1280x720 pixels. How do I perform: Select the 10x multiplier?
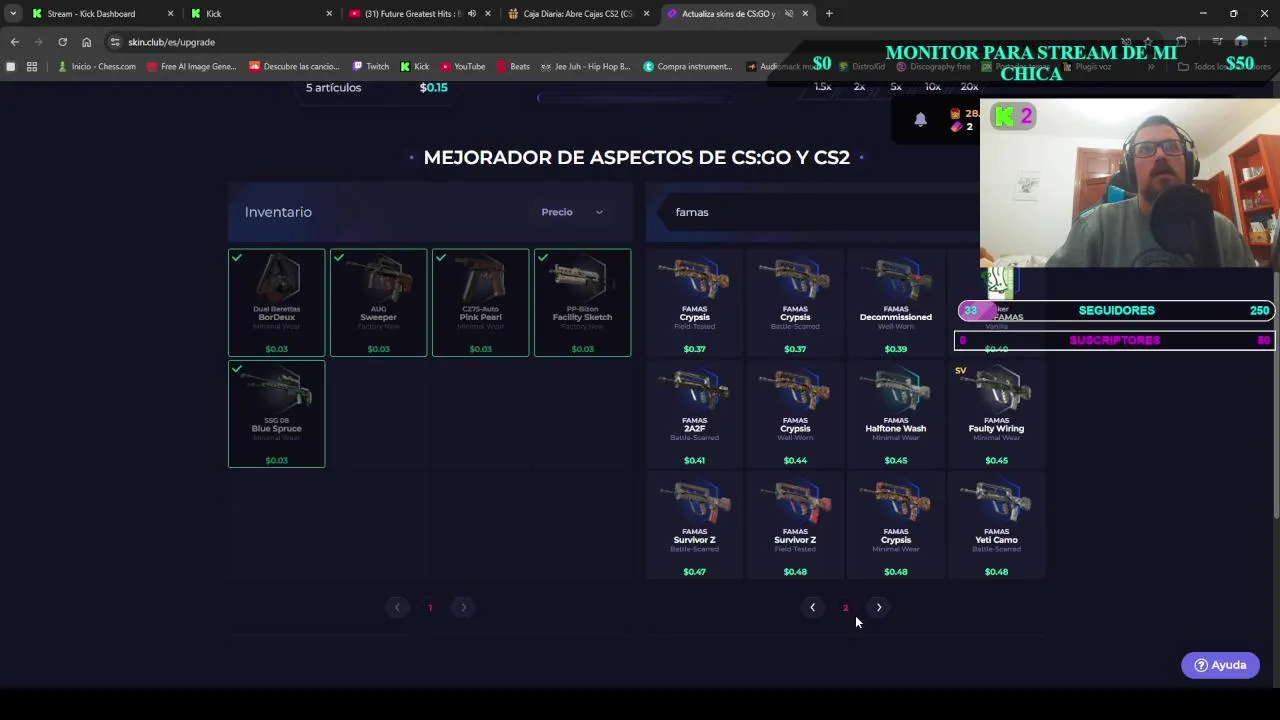932,87
